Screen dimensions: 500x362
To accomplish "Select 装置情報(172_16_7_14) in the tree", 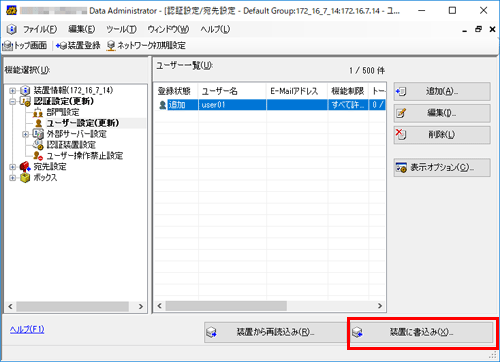I will [x=73, y=90].
